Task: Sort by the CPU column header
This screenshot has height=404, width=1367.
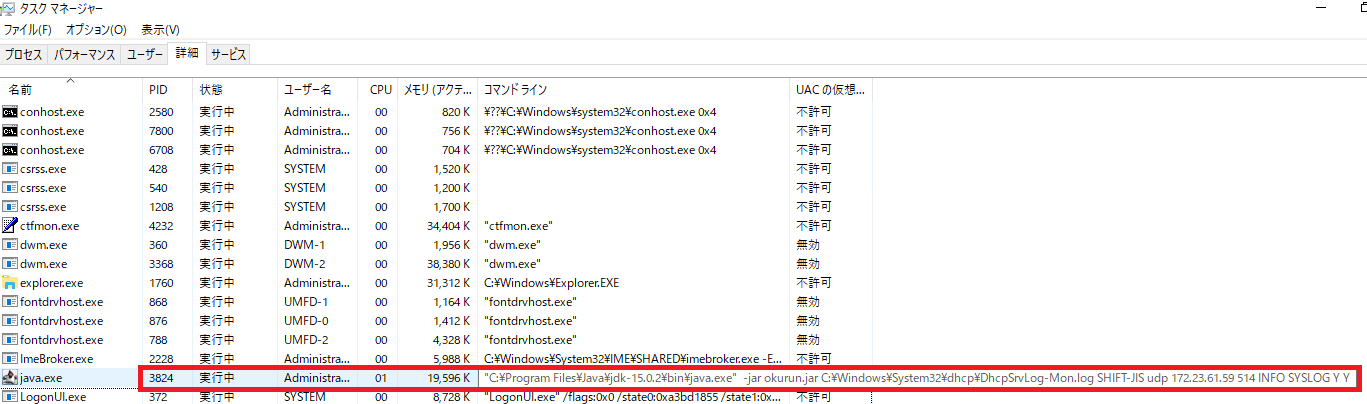Action: pos(377,90)
